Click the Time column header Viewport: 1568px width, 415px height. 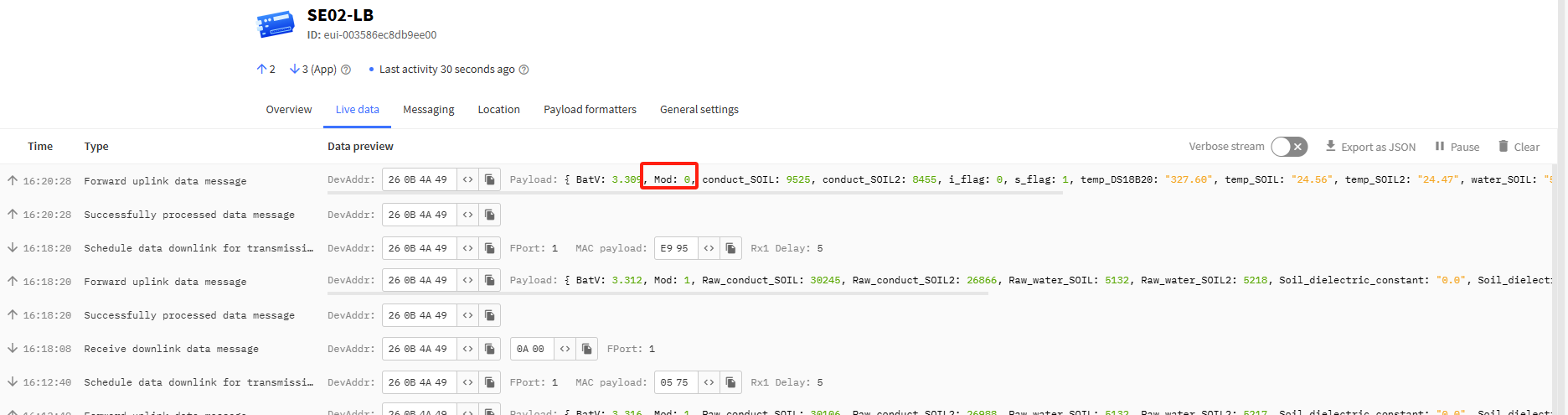[x=40, y=147]
